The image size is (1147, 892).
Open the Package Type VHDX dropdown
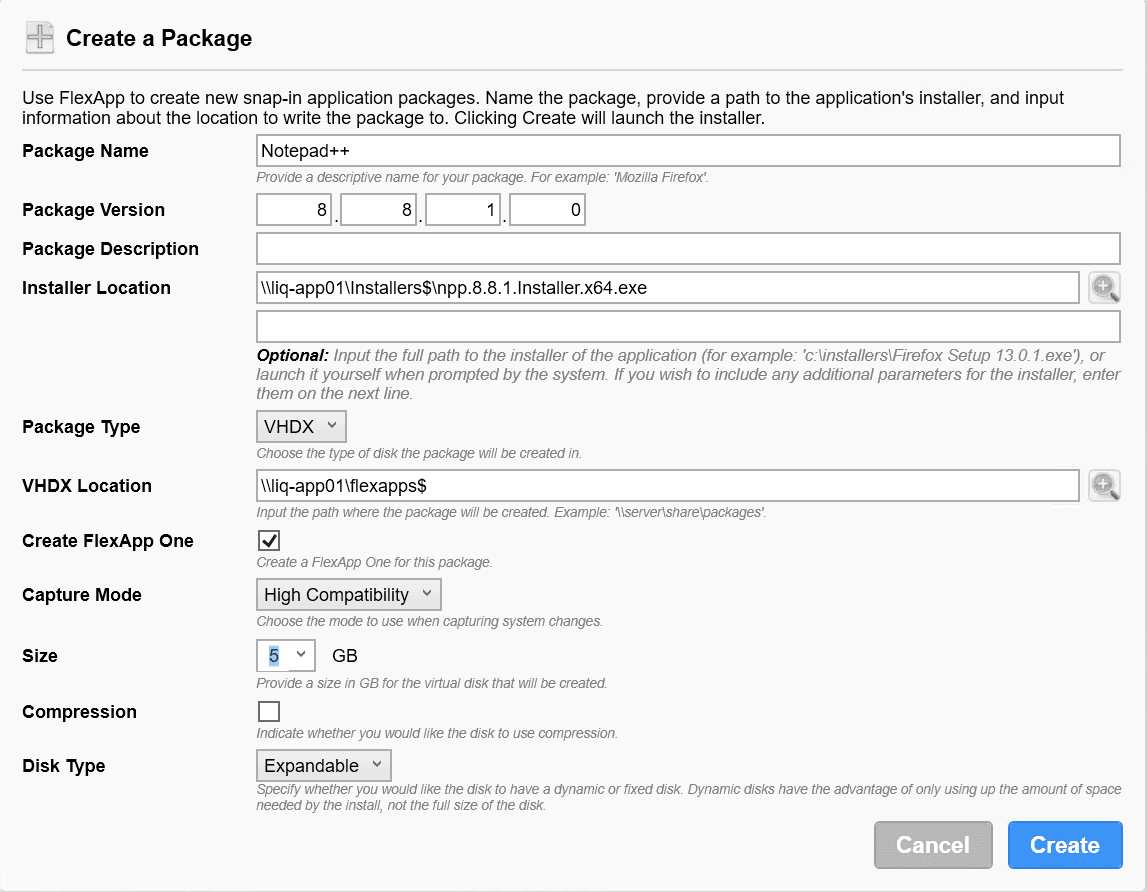click(301, 427)
